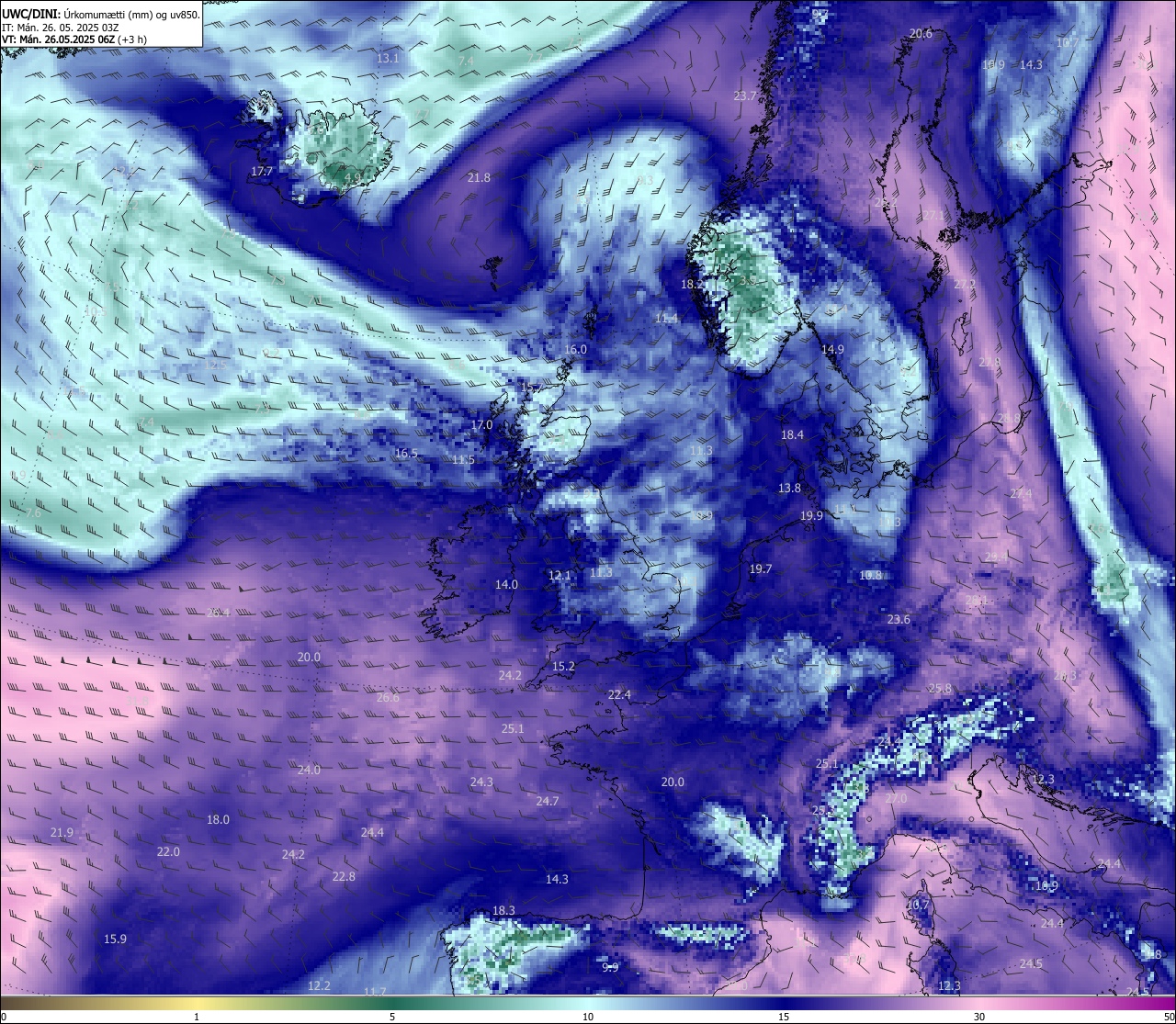This screenshot has width=1176, height=1024.
Task: Click the 11.5 value near western Scotland
Action: click(x=463, y=460)
